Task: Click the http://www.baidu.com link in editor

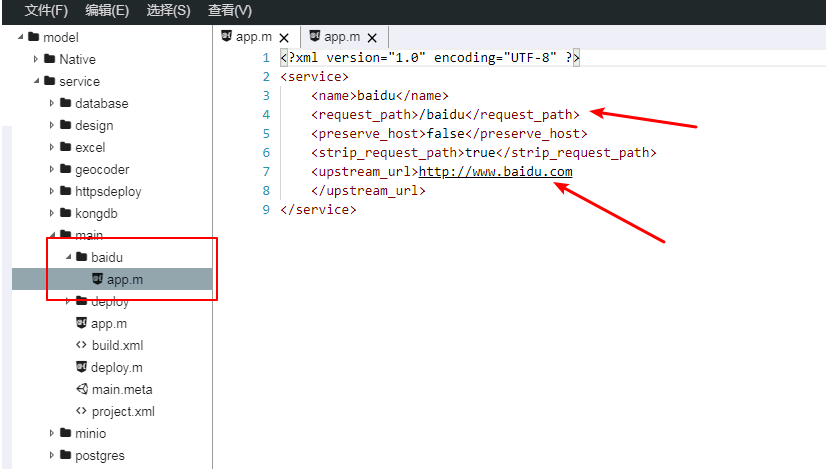Action: [495, 172]
